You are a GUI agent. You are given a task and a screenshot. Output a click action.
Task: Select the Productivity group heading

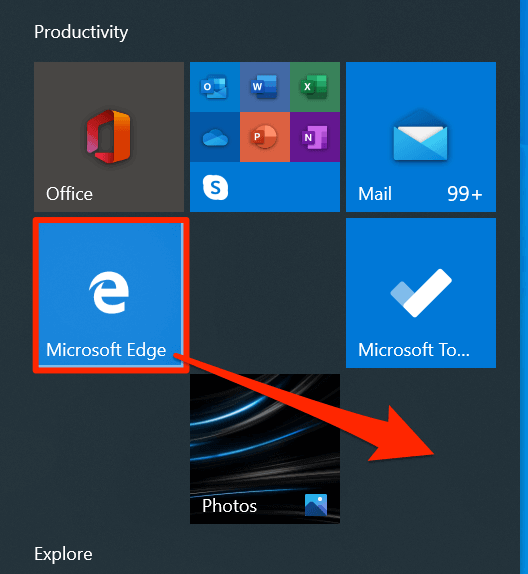point(81,32)
